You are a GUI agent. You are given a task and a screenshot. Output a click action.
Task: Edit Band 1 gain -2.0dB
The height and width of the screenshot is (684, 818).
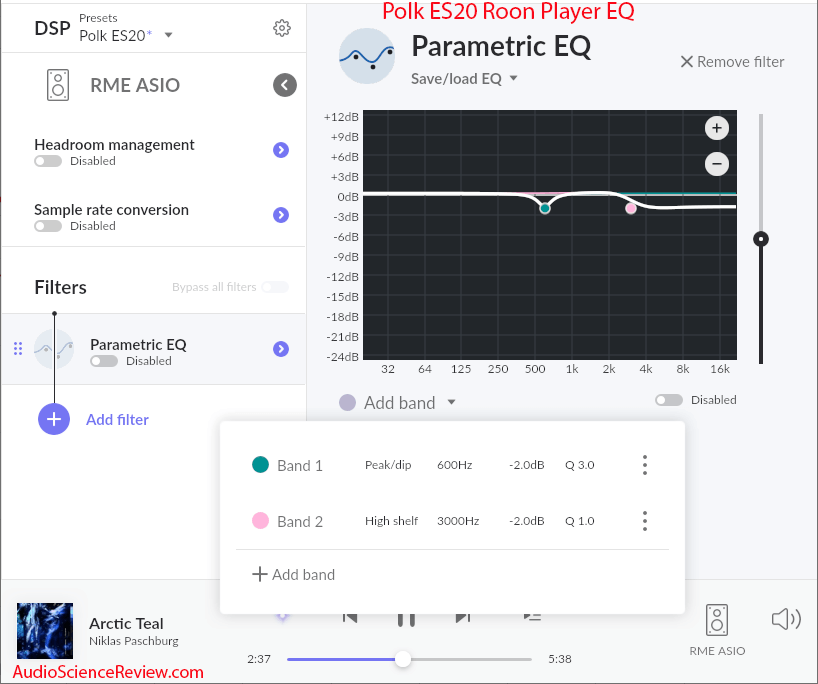pyautogui.click(x=526, y=465)
